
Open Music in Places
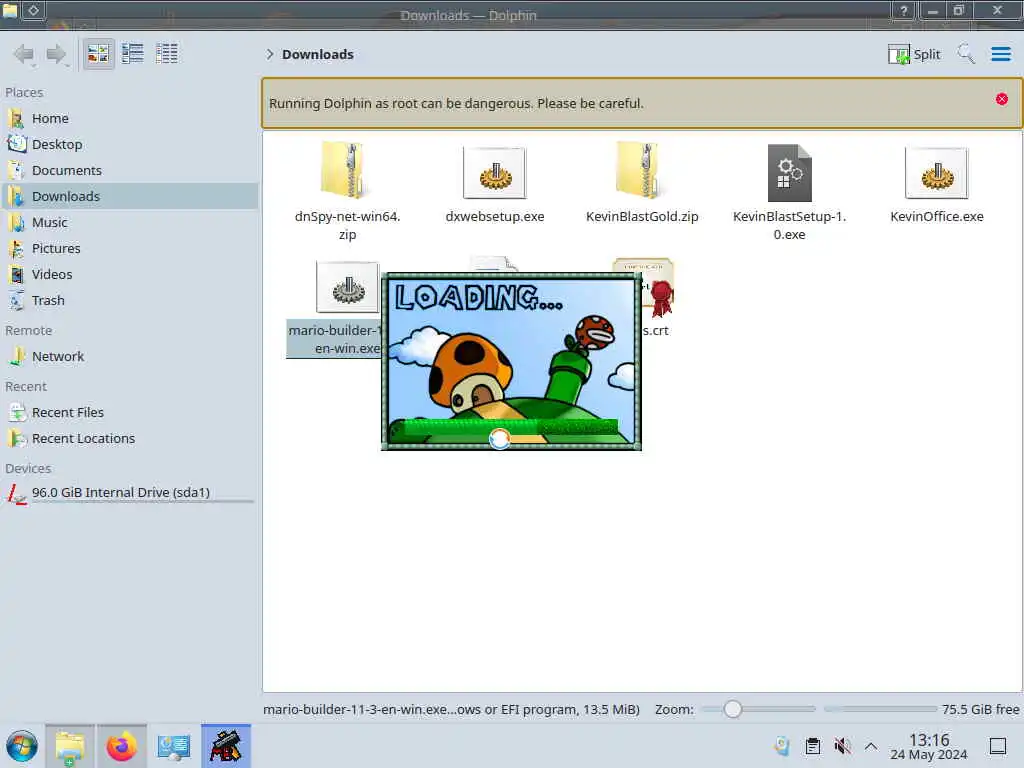point(129,223)
